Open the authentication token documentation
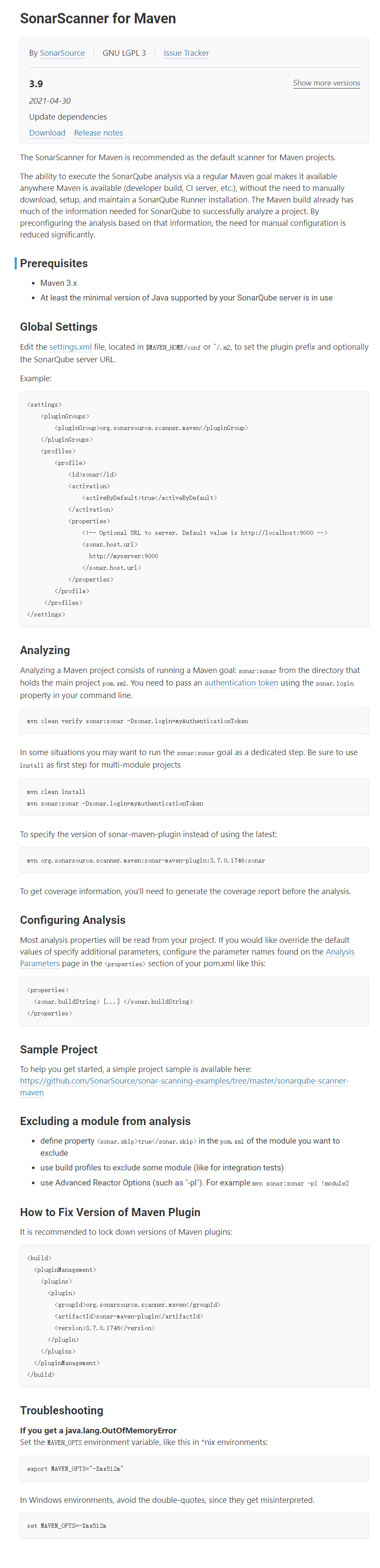Image resolution: width=380 pixels, height=1568 pixels. tap(241, 683)
